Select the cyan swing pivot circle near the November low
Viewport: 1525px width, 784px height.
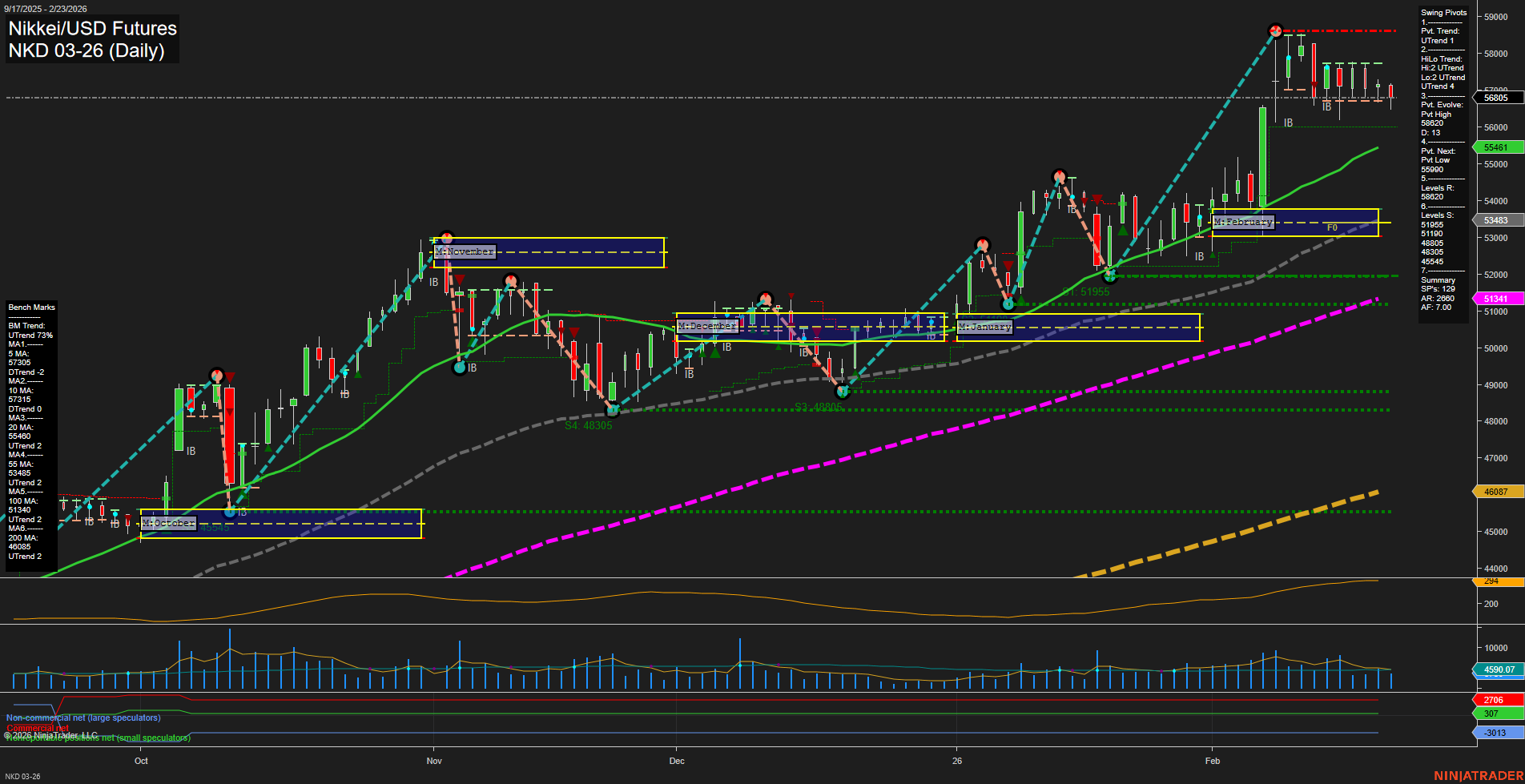(460, 368)
